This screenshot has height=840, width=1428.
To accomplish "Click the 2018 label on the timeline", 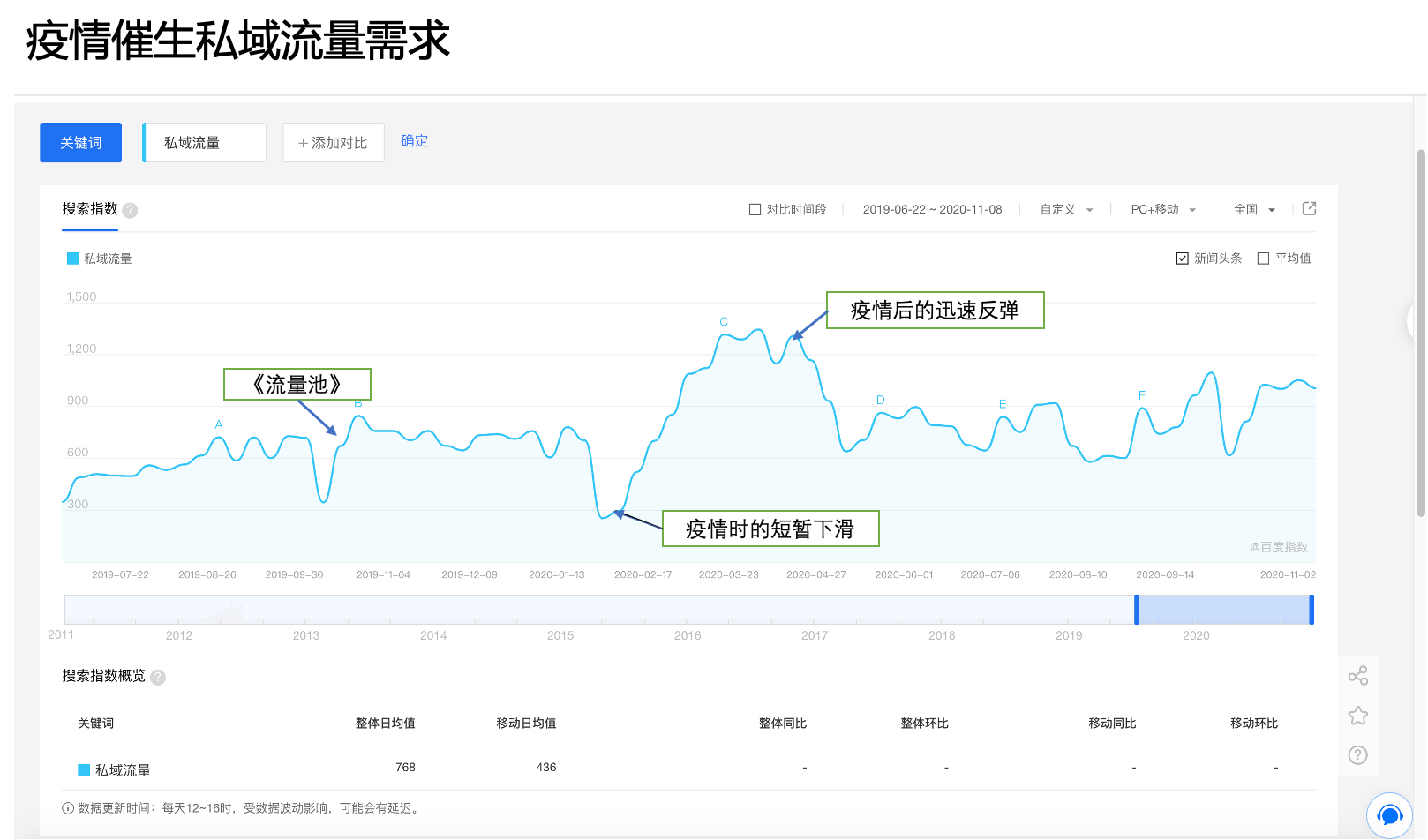I will (942, 635).
